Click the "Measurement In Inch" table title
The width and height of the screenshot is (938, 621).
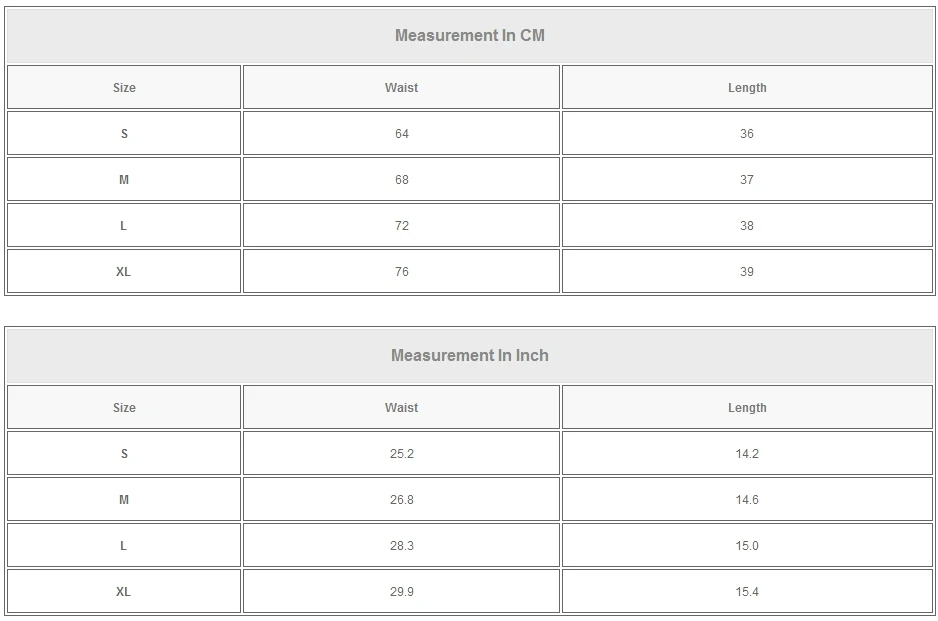tap(469, 356)
